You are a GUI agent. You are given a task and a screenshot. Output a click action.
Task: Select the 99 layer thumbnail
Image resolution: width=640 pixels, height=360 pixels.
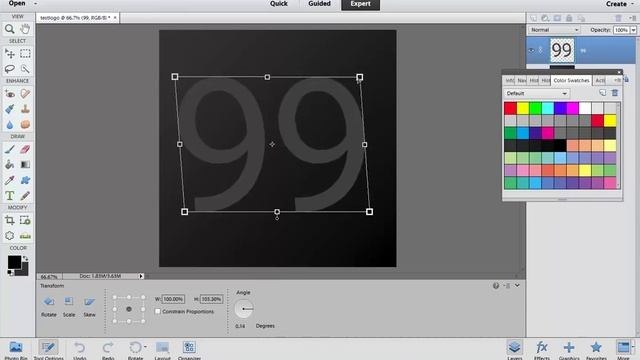[562, 50]
